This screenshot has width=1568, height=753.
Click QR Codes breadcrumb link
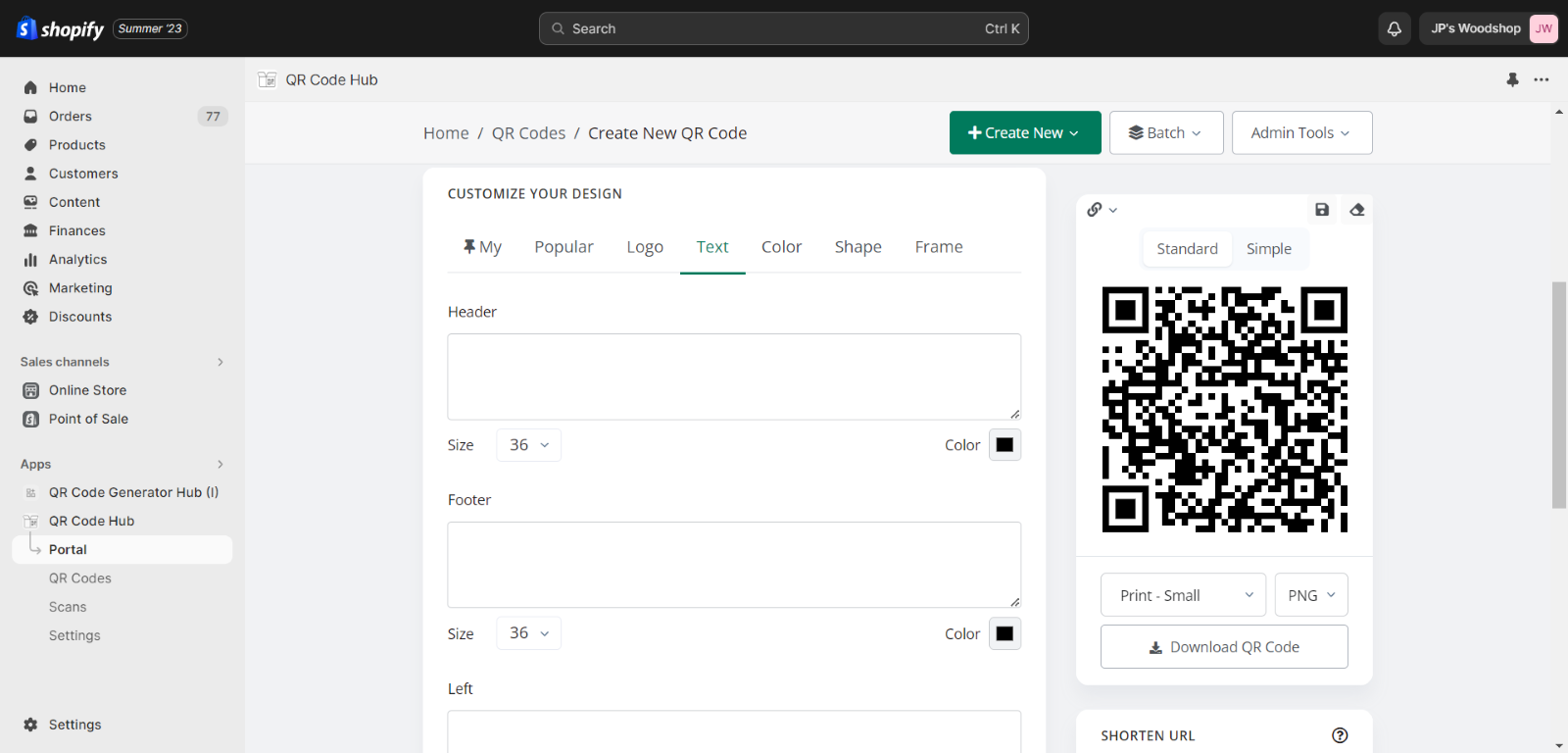point(528,133)
